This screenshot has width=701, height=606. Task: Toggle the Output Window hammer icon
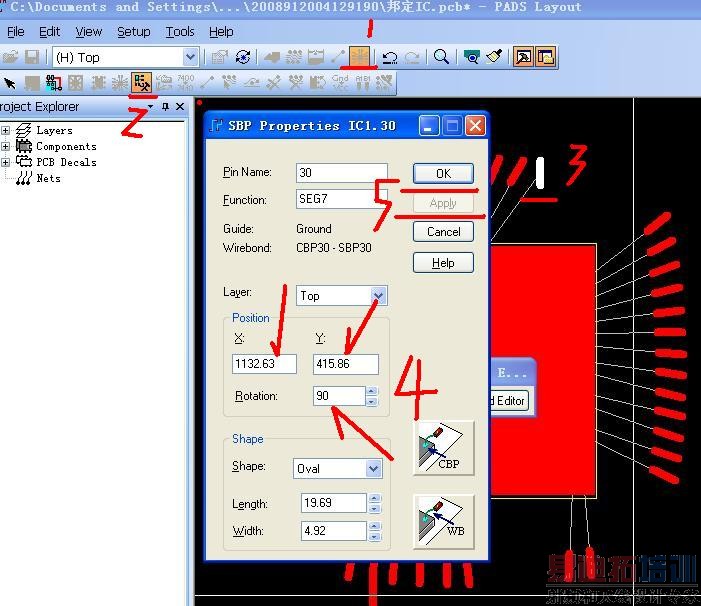[x=523, y=57]
